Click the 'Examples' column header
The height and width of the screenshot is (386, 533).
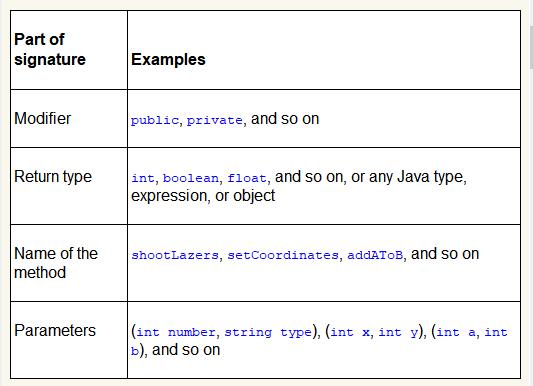coord(168,60)
